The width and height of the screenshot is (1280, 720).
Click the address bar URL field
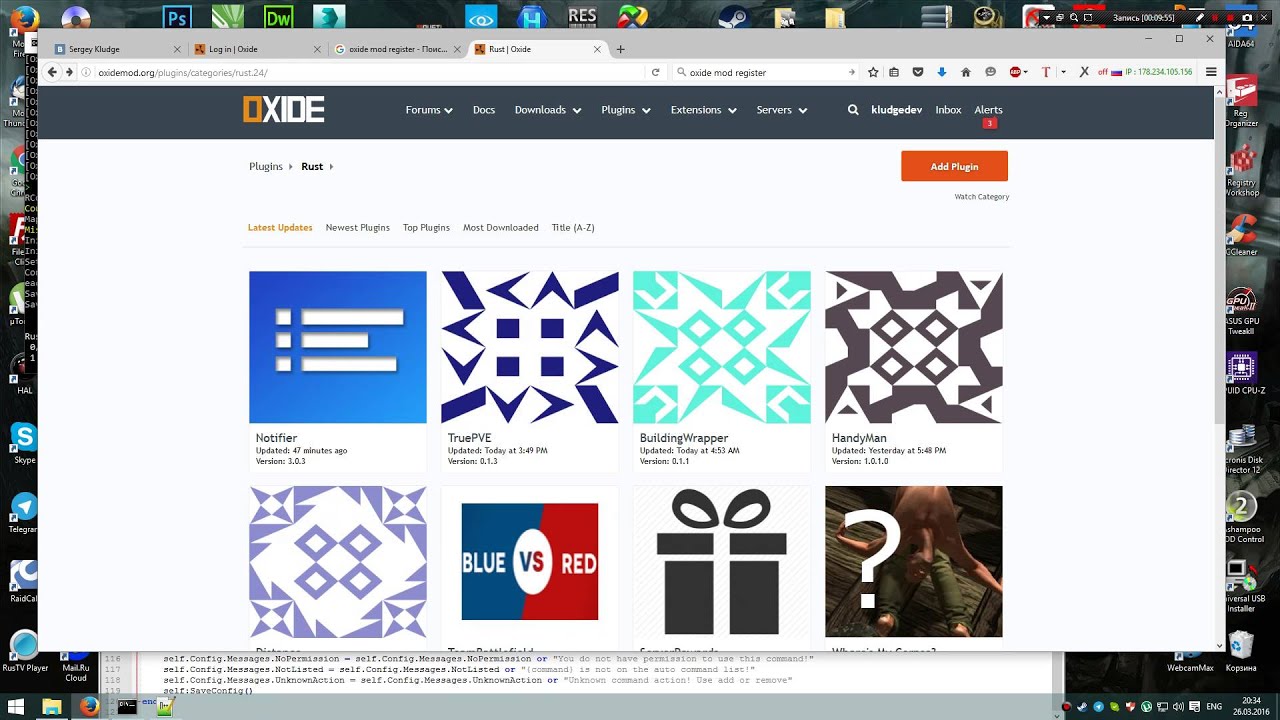(x=360, y=72)
